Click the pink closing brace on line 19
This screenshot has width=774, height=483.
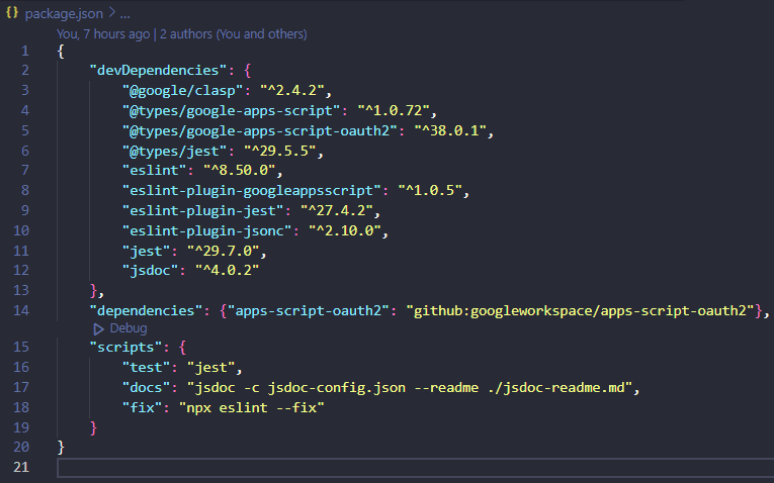(93, 428)
